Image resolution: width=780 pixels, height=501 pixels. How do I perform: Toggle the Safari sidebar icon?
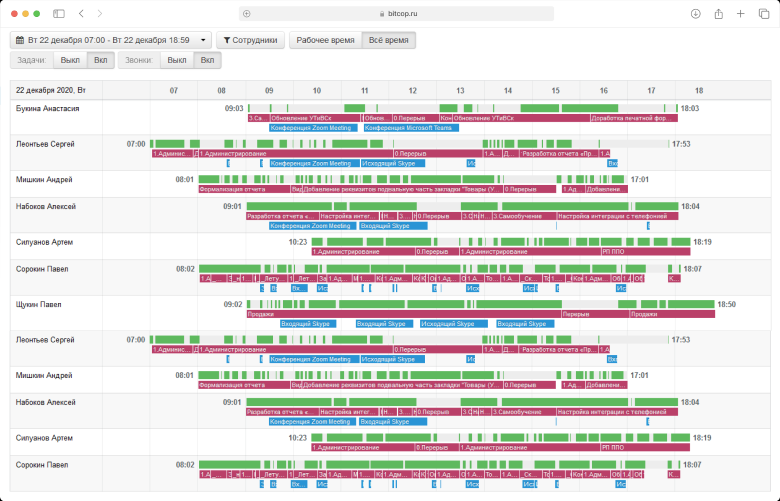pyautogui.click(x=59, y=14)
